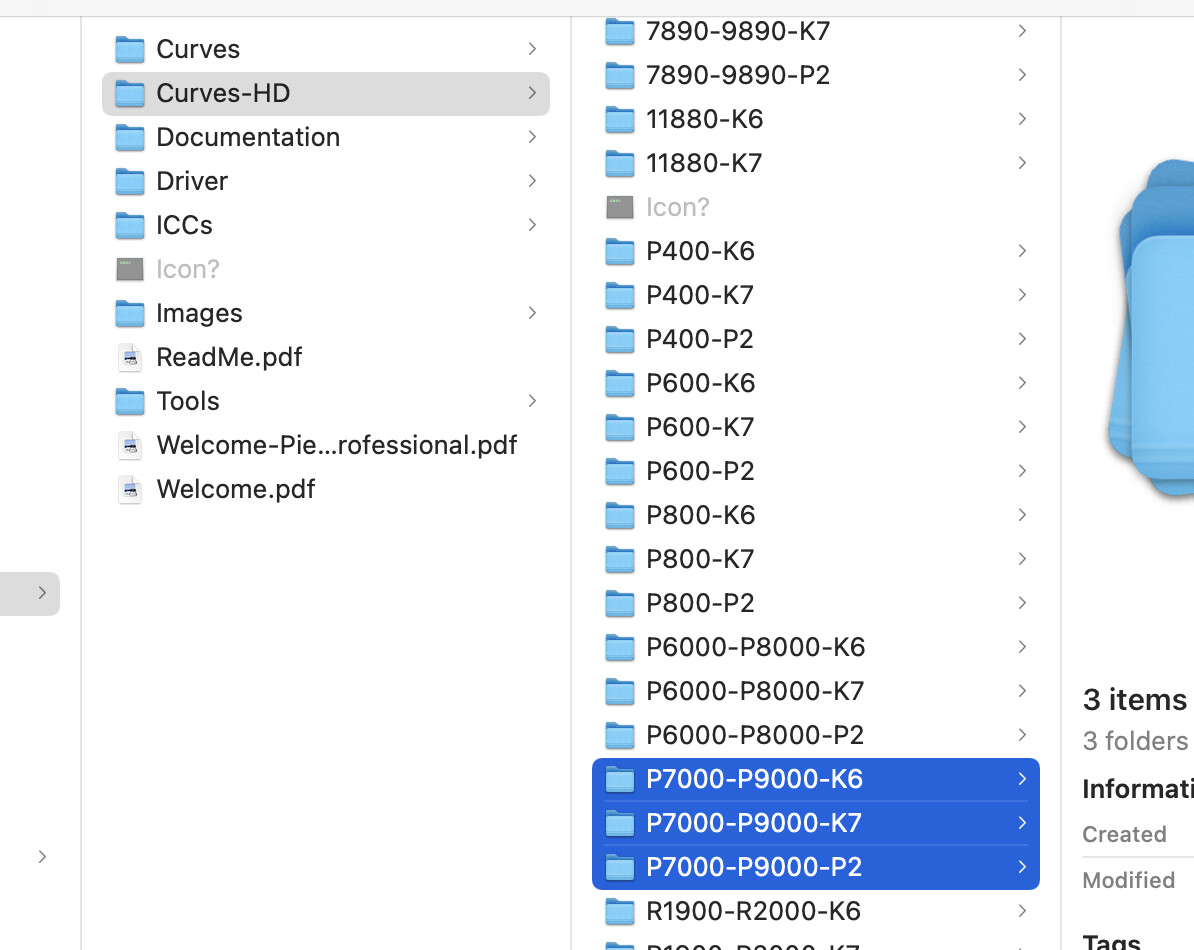Expand the Driver folder chevron
The height and width of the screenshot is (950, 1194).
coord(532,181)
